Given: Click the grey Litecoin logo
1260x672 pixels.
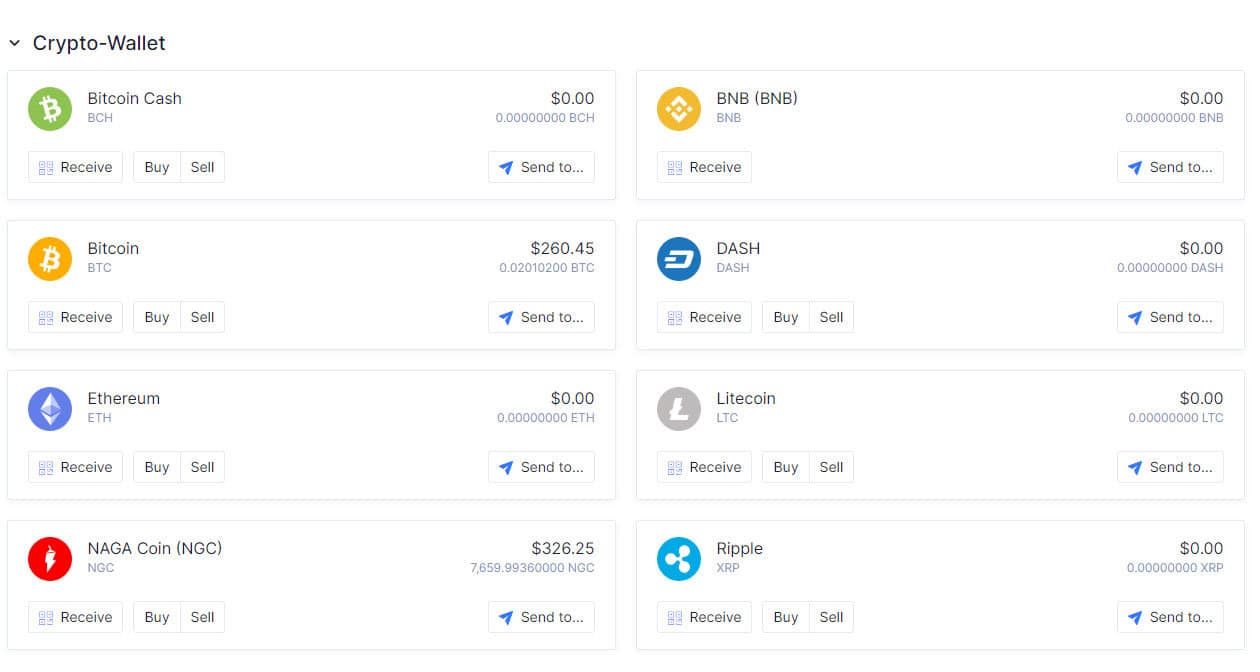Looking at the screenshot, I should [x=679, y=409].
